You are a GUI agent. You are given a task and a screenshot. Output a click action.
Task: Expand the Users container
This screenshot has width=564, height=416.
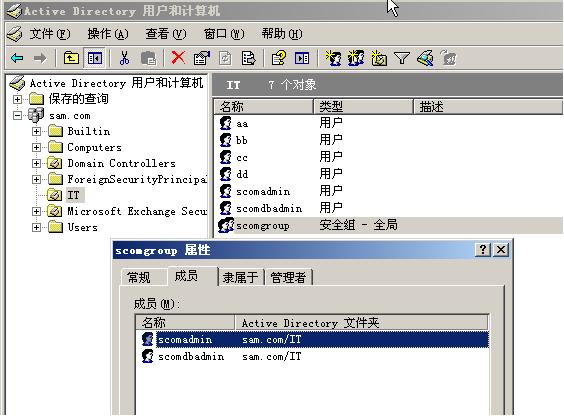tap(36, 227)
